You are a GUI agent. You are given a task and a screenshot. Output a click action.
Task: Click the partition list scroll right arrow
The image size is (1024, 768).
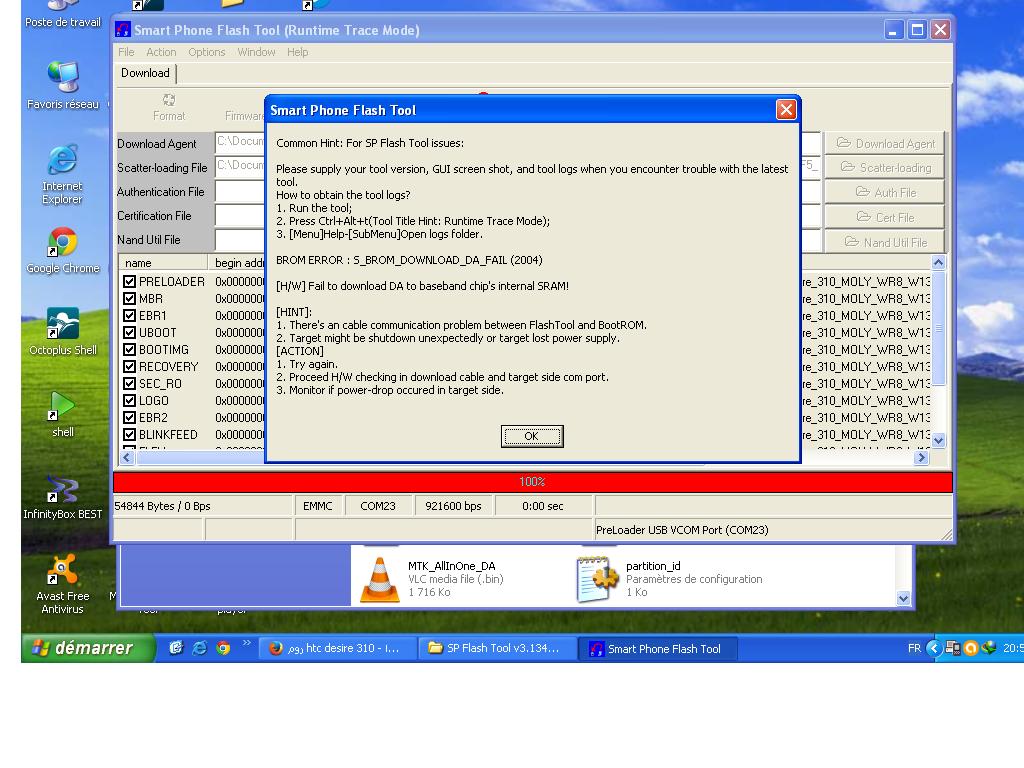click(921, 458)
